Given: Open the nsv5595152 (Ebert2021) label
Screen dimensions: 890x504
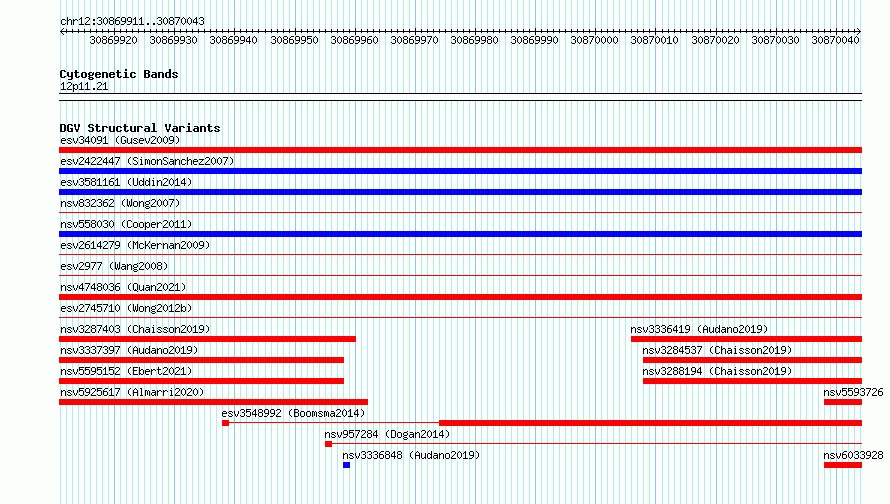Looking at the screenshot, I should pyautogui.click(x=126, y=371).
